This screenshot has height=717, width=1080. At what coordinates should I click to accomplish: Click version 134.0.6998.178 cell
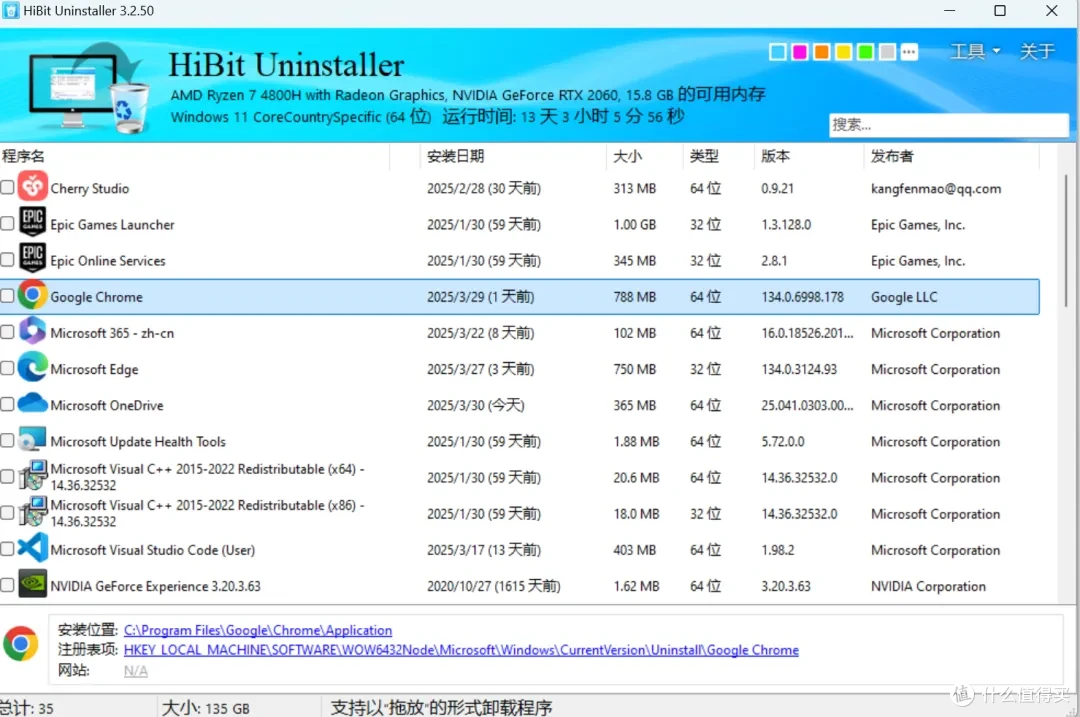[x=802, y=297]
